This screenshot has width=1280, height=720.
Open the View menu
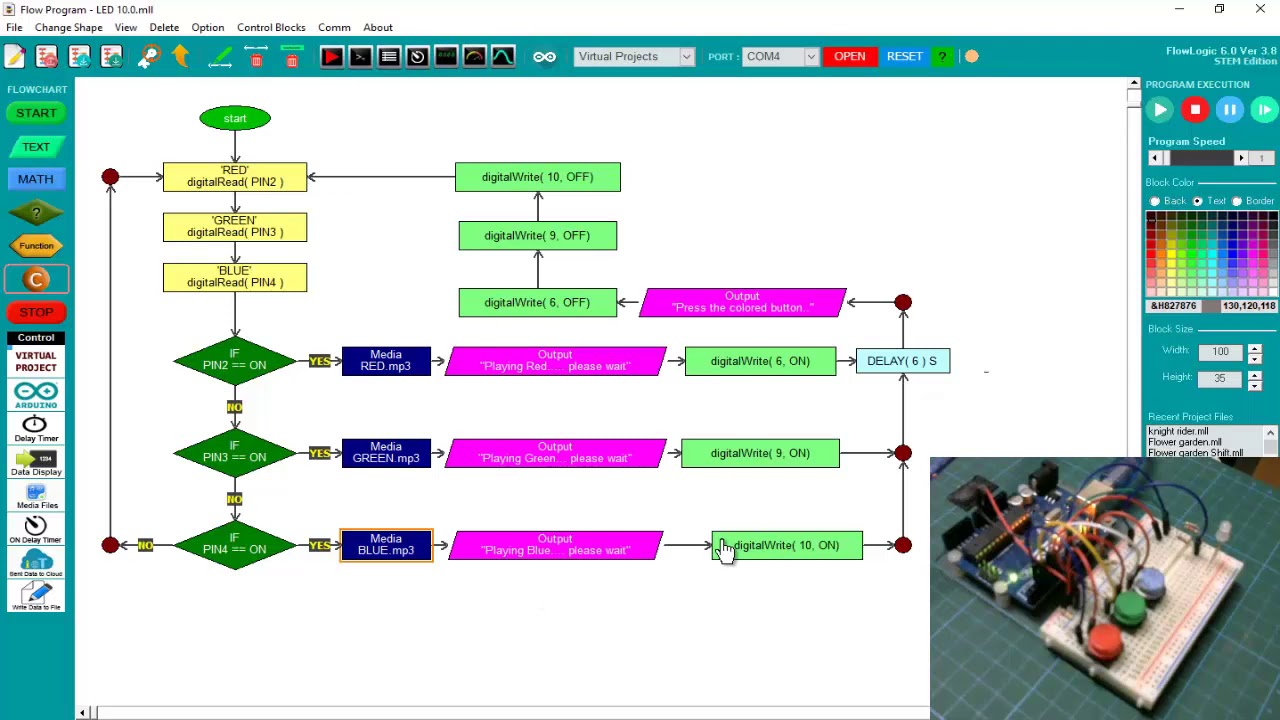tap(126, 27)
